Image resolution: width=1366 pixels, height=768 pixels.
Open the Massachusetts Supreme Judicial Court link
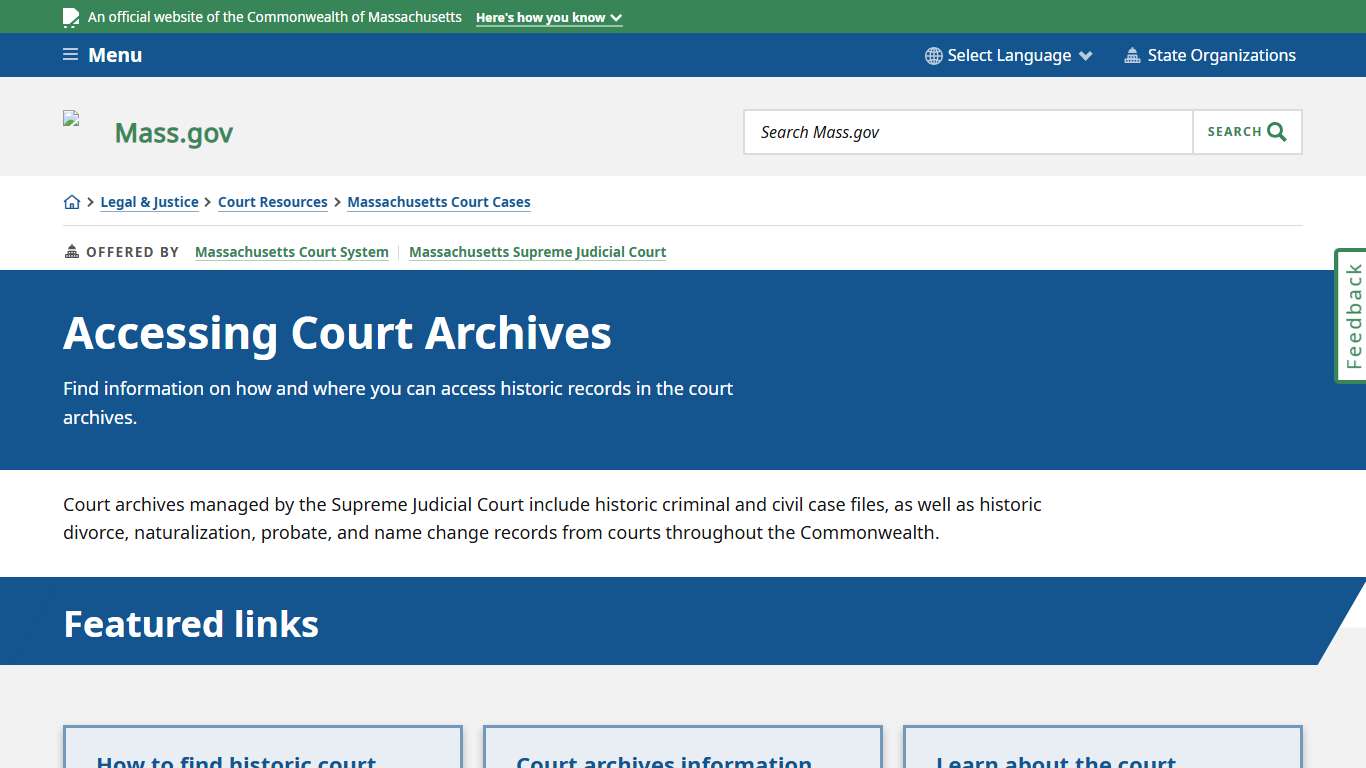pyautogui.click(x=537, y=251)
